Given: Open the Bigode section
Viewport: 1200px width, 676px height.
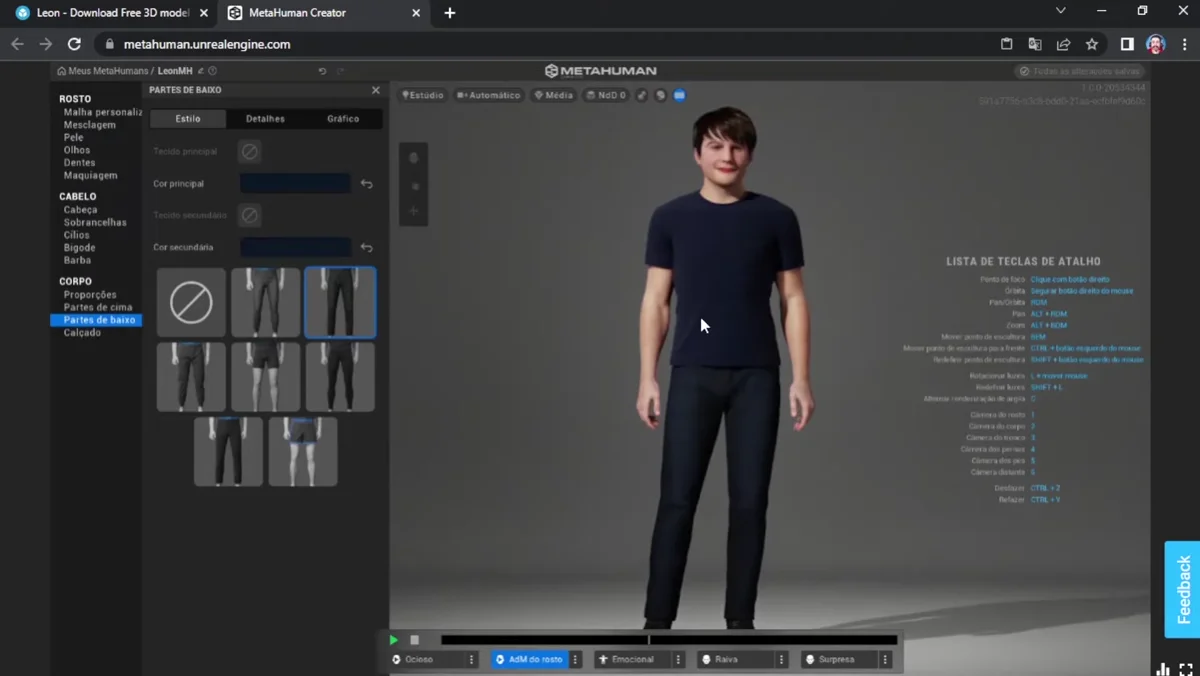Looking at the screenshot, I should click(80, 247).
